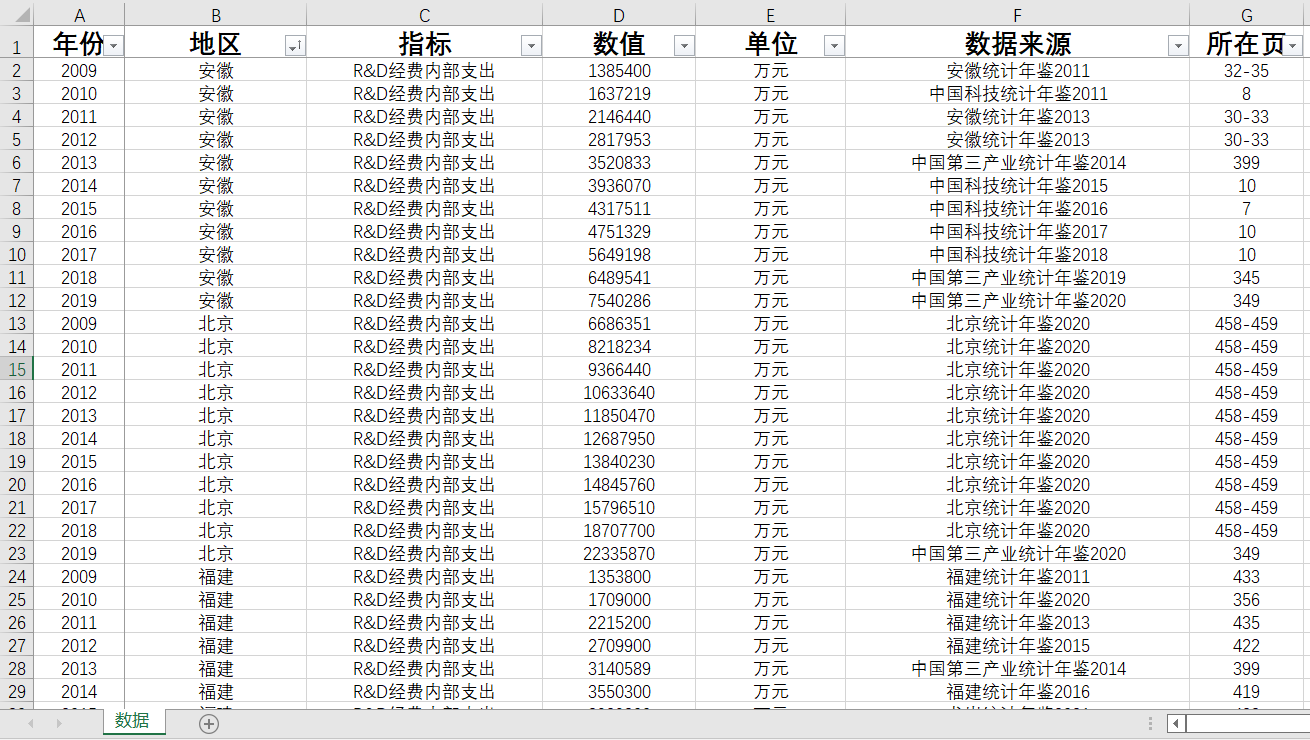Open the 年份 filter dropdown
Image resolution: width=1310 pixels, height=740 pixels.
tap(114, 46)
